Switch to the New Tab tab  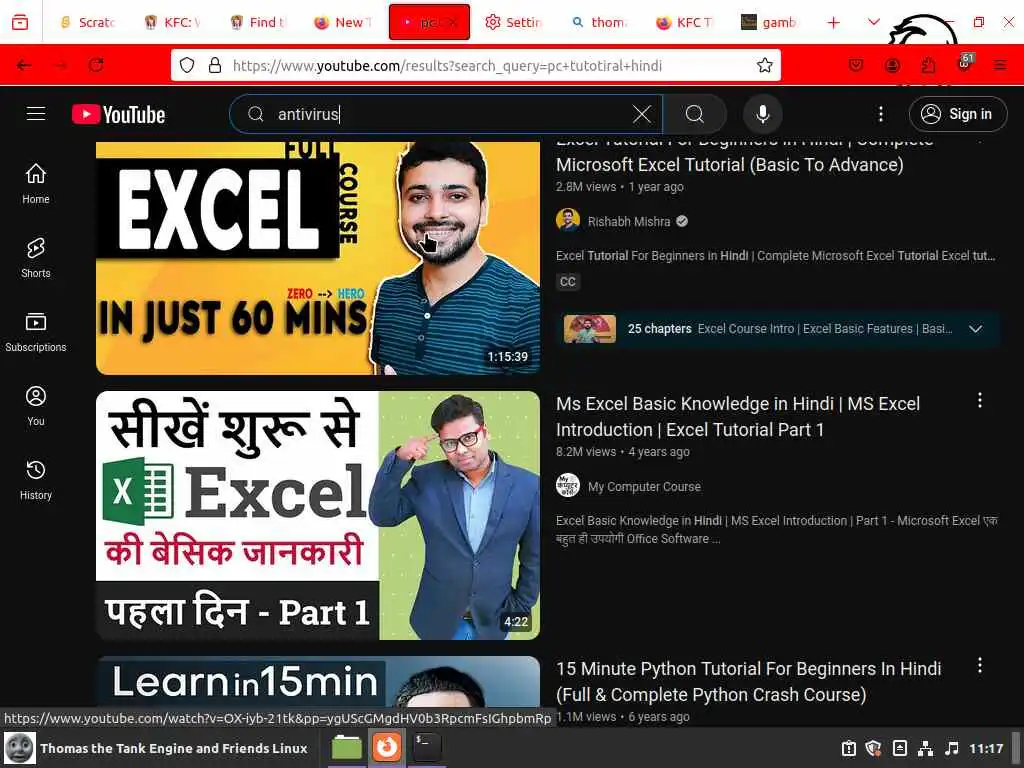tap(344, 22)
